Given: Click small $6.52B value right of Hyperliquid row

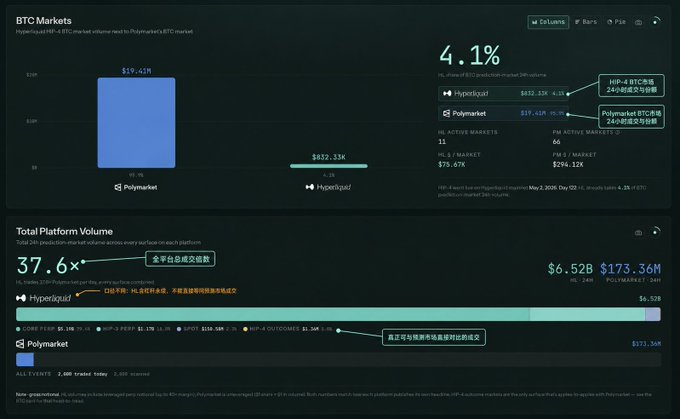Looking at the screenshot, I should pyautogui.click(x=650, y=298).
